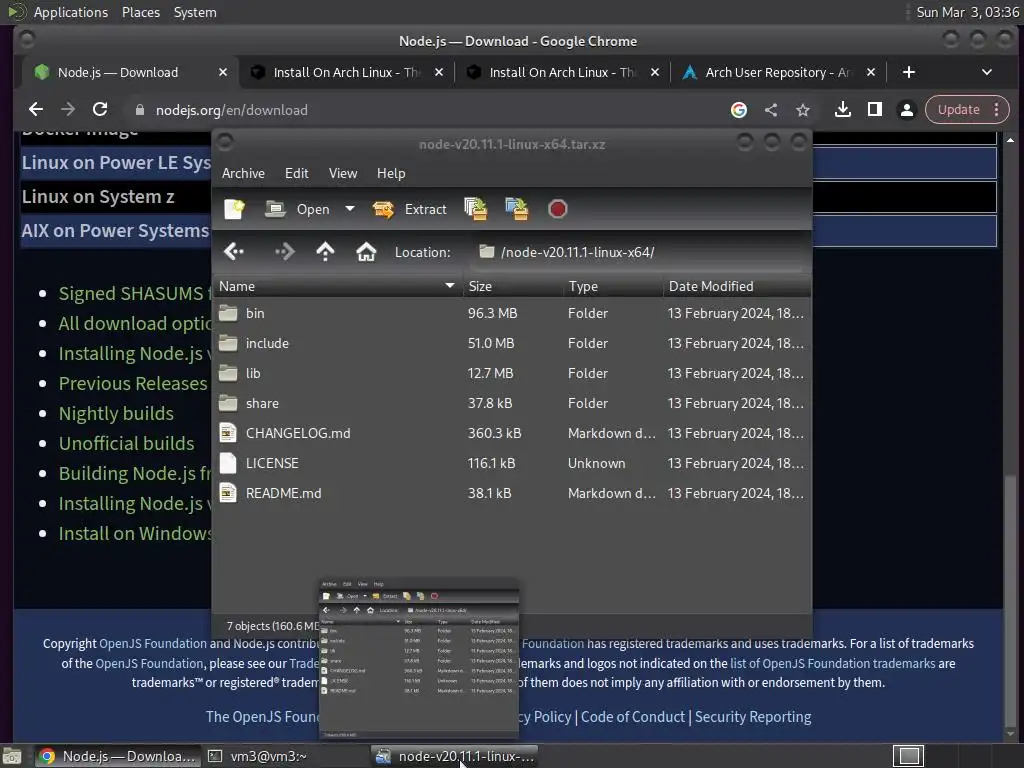Click the 96.3 MB size cell

492,313
